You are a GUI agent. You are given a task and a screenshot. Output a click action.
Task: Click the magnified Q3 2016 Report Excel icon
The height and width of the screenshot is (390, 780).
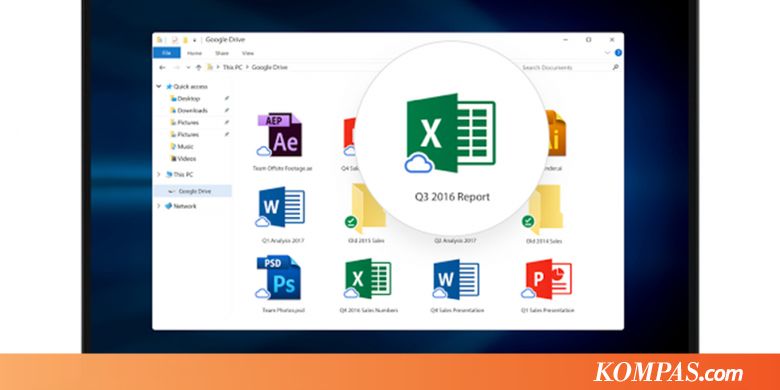[x=451, y=133]
